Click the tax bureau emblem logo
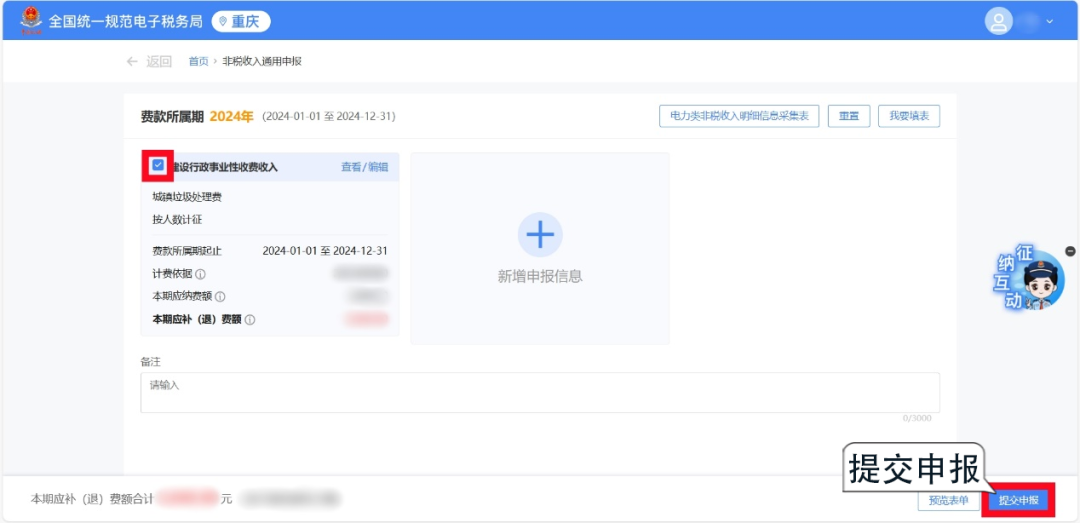 point(31,20)
